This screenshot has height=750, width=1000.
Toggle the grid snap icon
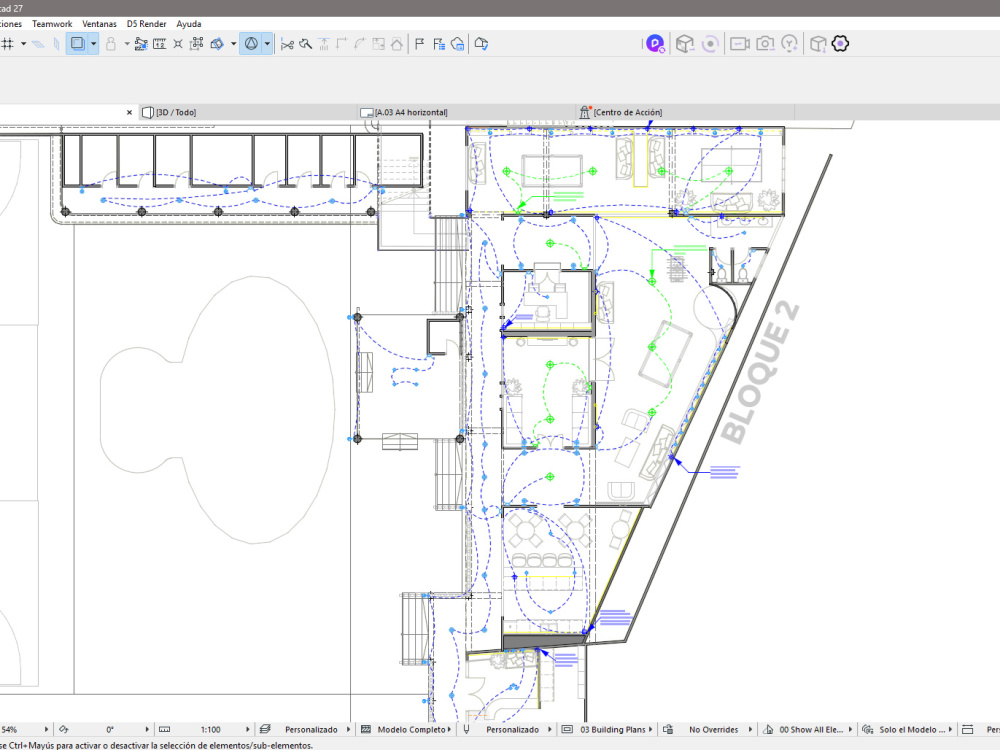8,44
